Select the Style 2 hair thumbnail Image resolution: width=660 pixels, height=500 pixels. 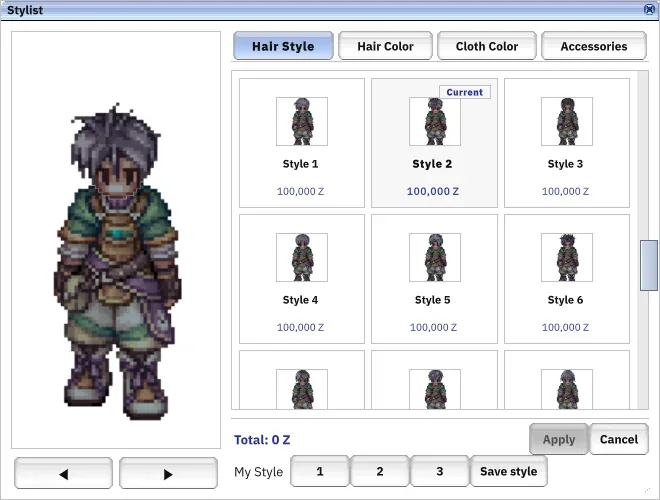(435, 122)
